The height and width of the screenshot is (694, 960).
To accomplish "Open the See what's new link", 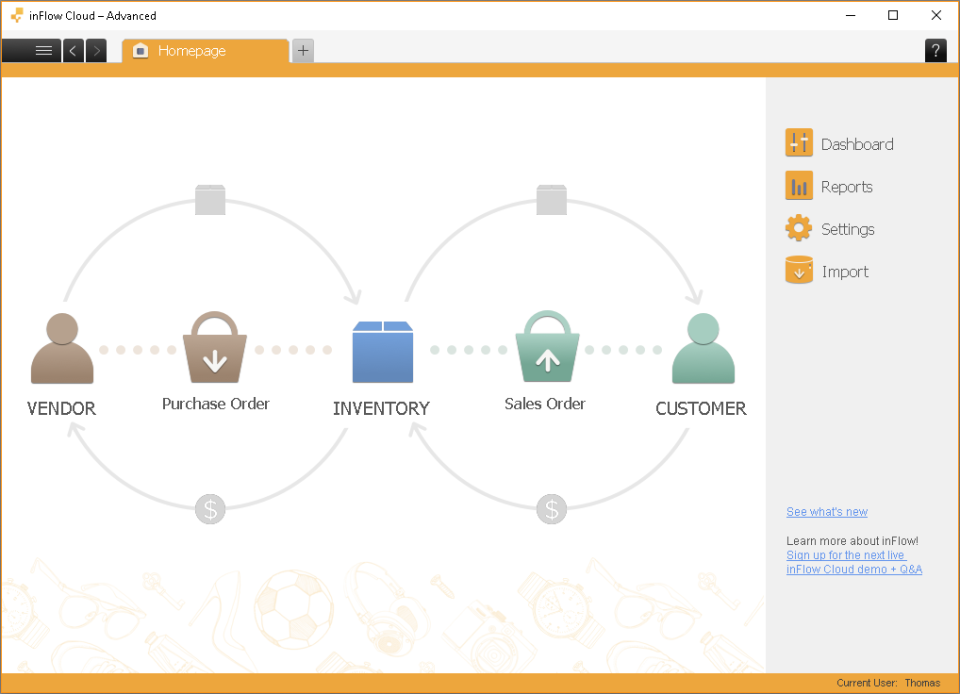I will [827, 512].
